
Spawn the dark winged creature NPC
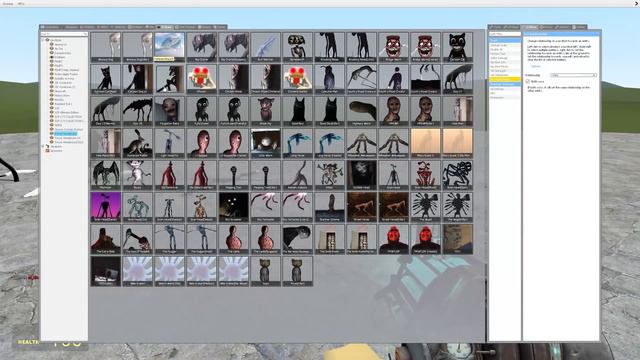point(105,175)
